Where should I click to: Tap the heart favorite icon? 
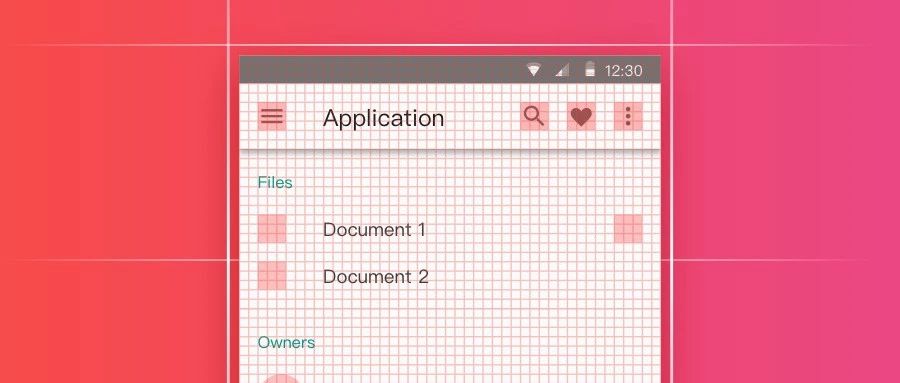pyautogui.click(x=581, y=117)
